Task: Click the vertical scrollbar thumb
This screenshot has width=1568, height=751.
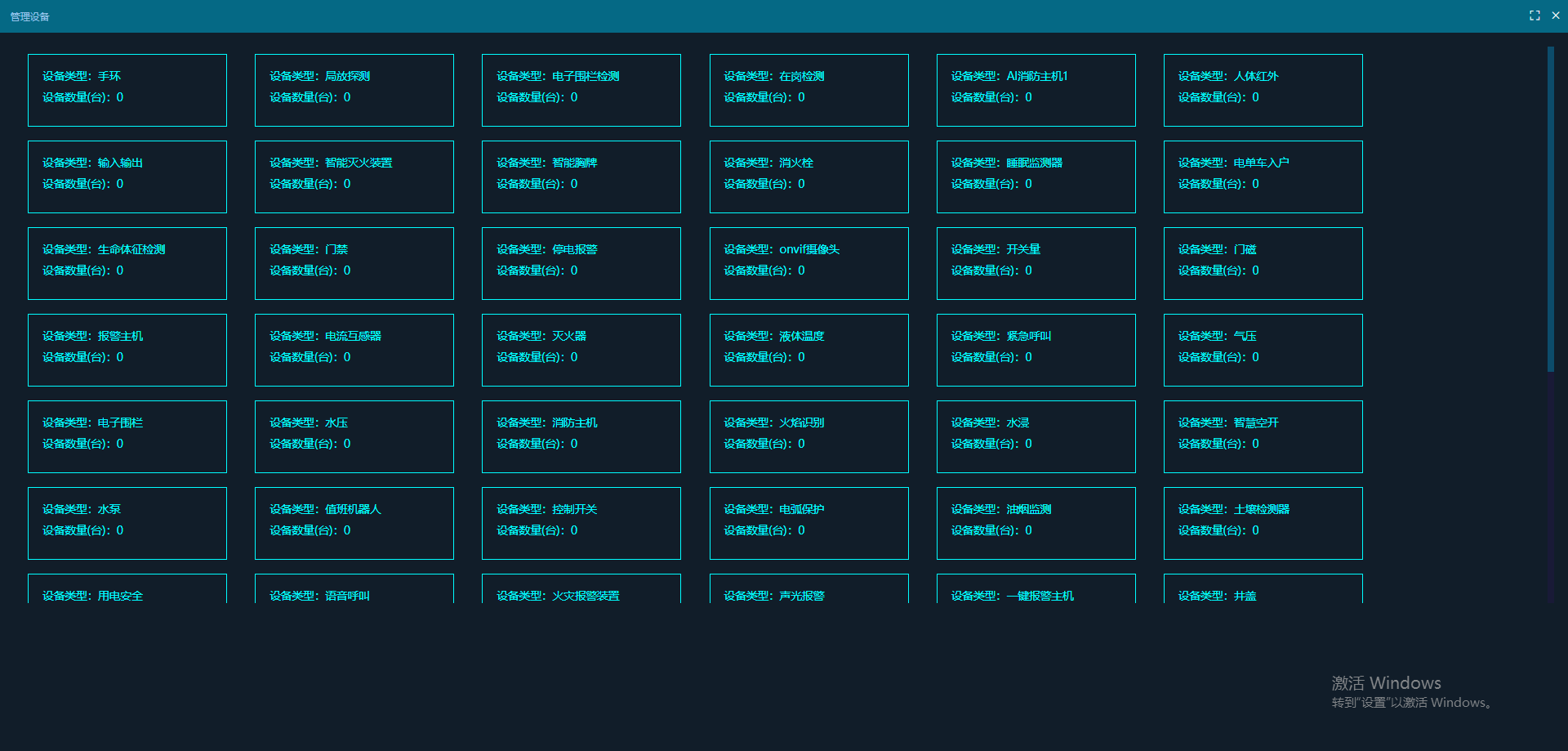Action: point(1550,208)
